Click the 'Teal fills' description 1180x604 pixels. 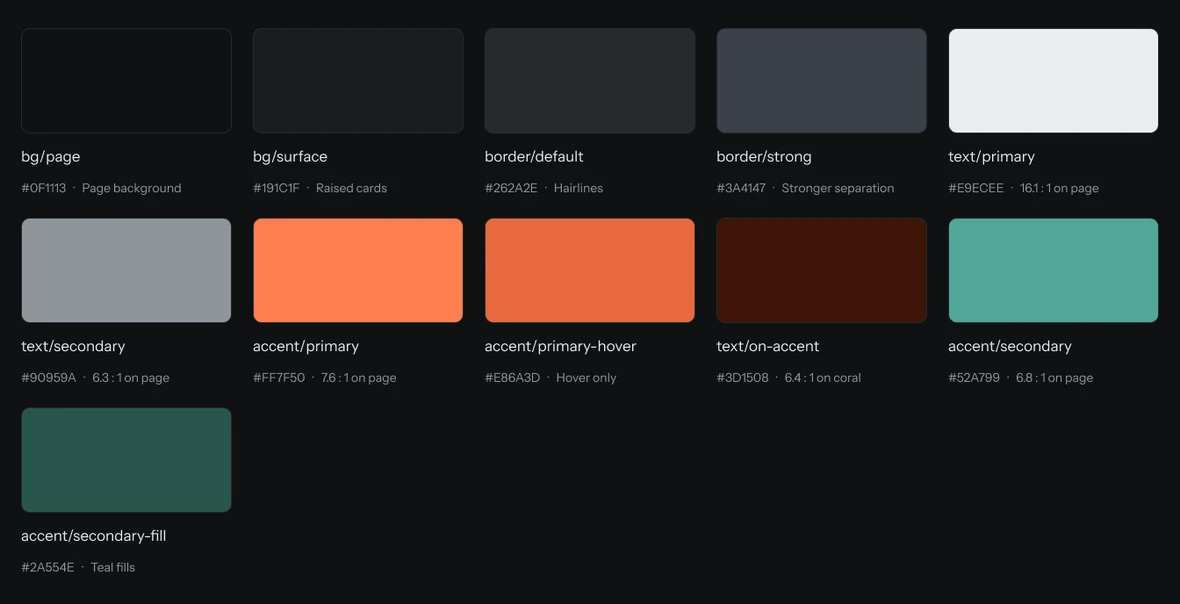[113, 567]
